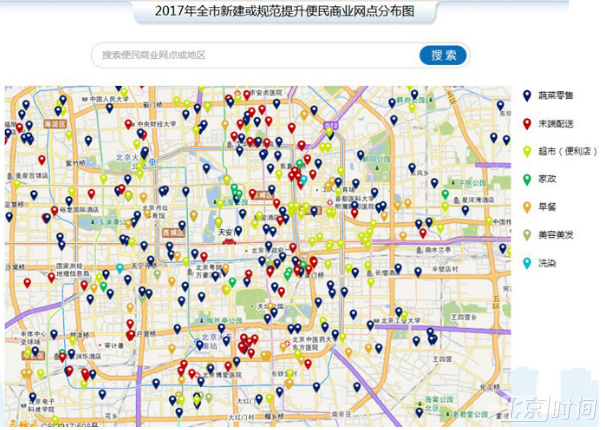The image size is (605, 430).
Task: Click the 海淀区 district label on map
Action: coord(57,124)
